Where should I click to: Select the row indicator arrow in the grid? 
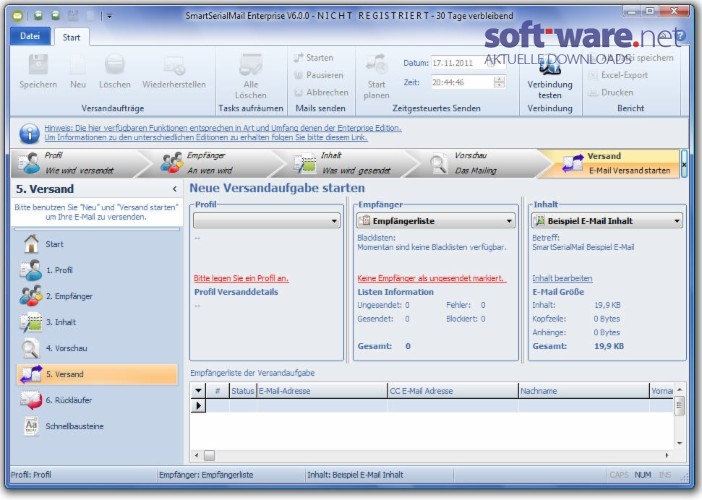click(x=198, y=406)
